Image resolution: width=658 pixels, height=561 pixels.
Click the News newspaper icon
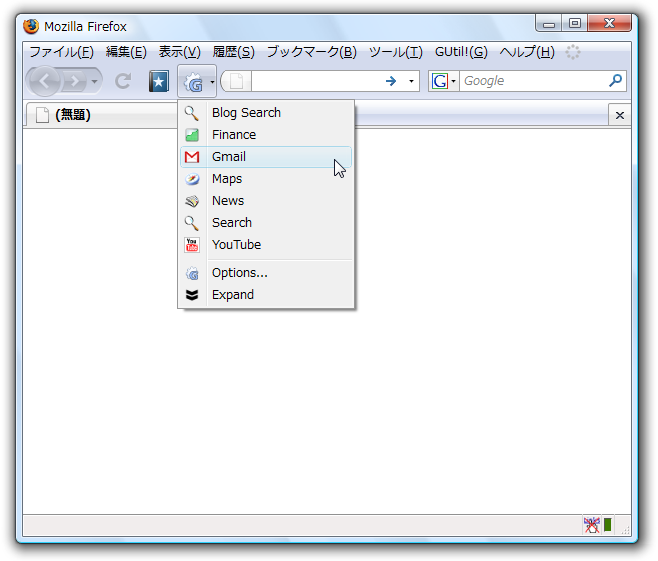192,201
